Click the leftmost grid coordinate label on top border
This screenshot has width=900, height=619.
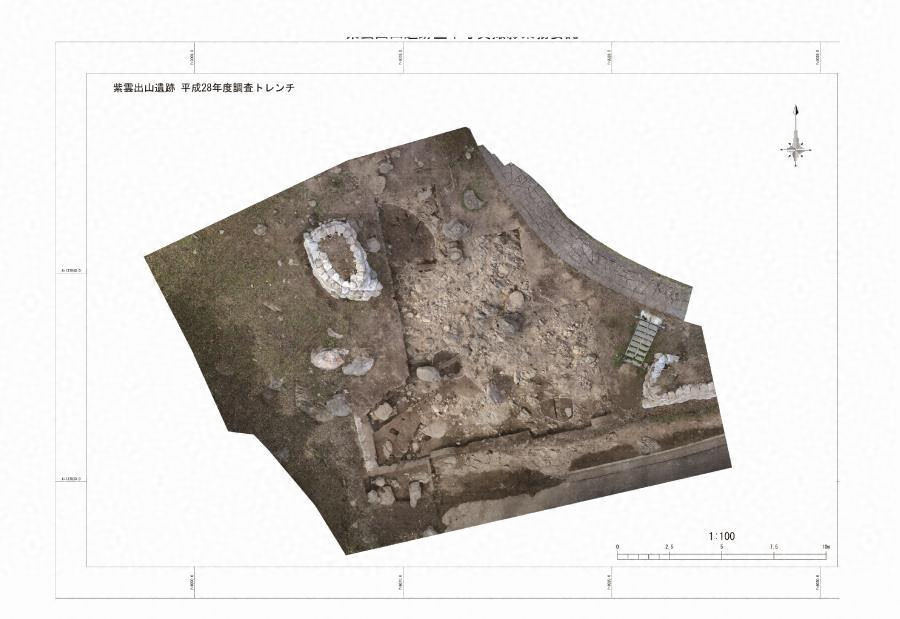pos(193,59)
